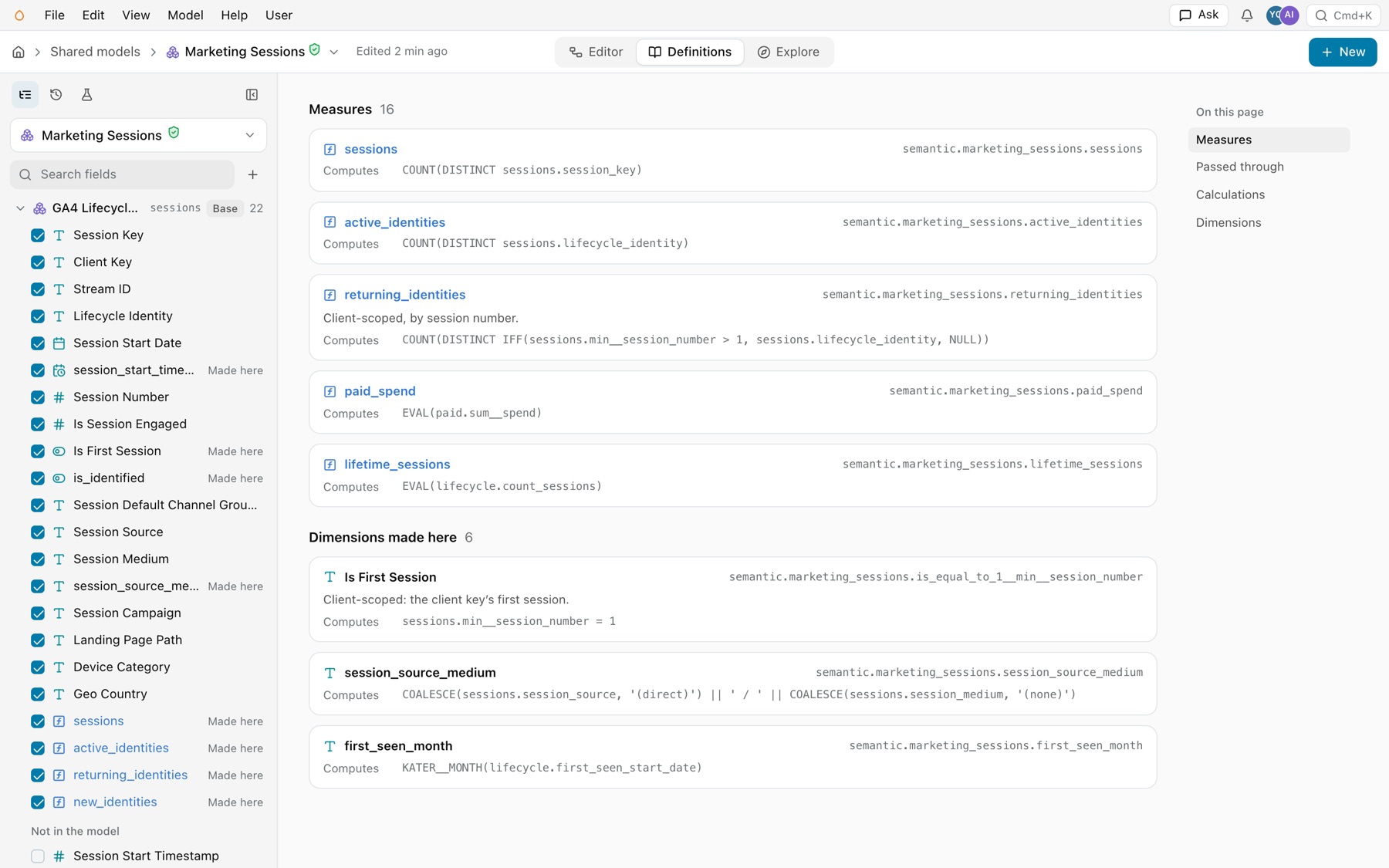Jump to Calculations on this page

pyautogui.click(x=1230, y=194)
